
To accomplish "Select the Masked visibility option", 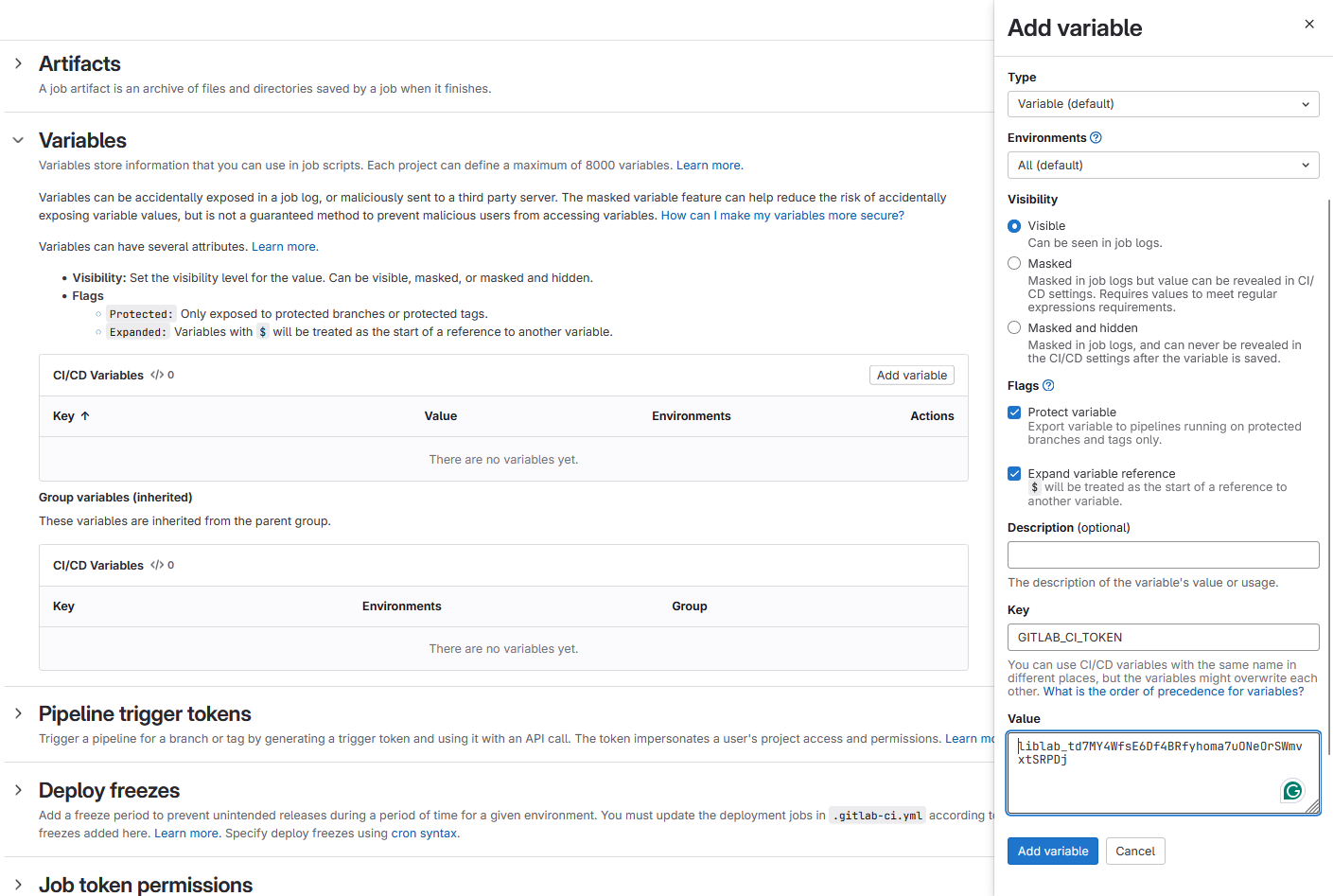I will pos(1014,263).
